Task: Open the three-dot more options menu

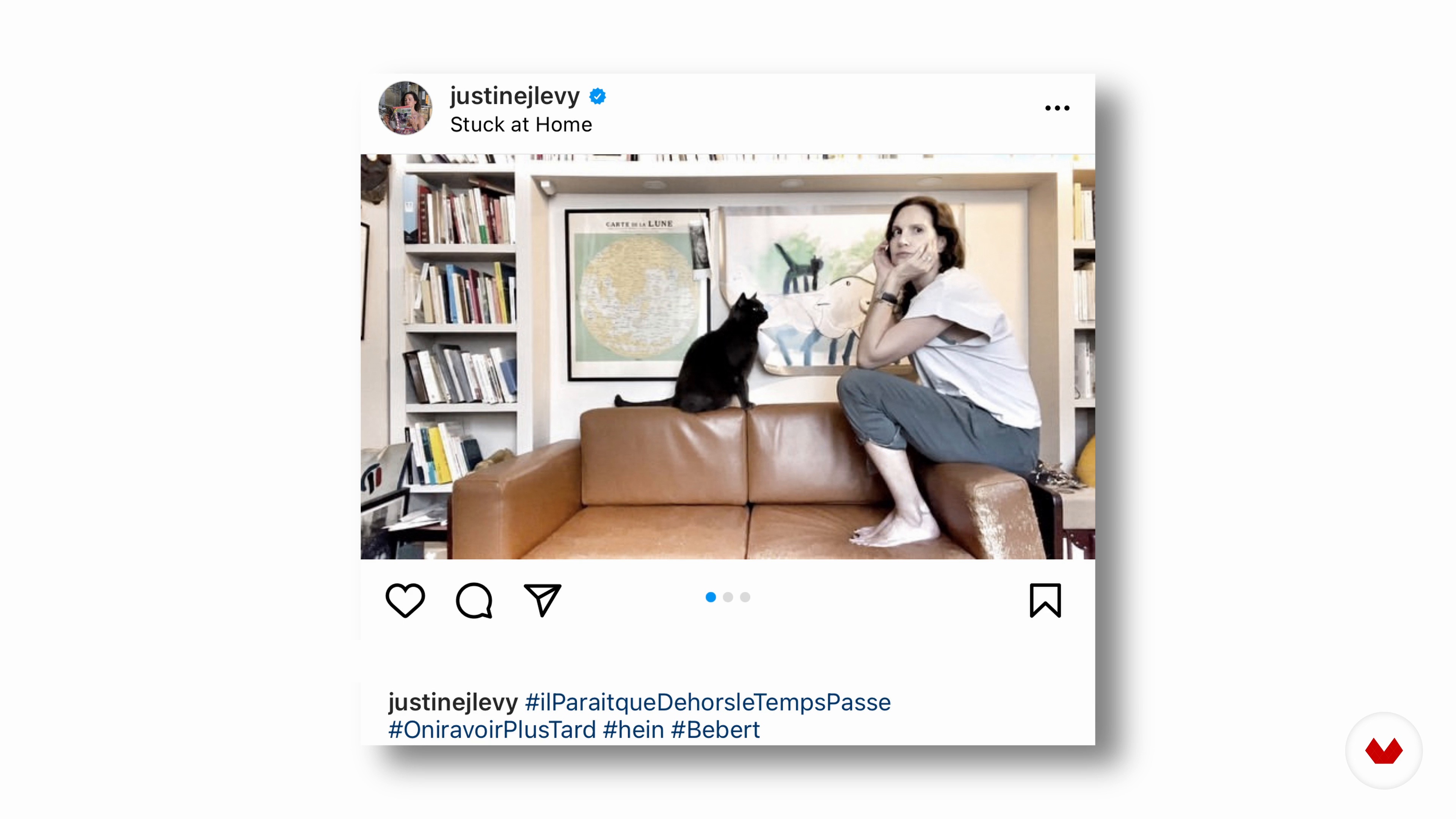Action: (x=1057, y=108)
